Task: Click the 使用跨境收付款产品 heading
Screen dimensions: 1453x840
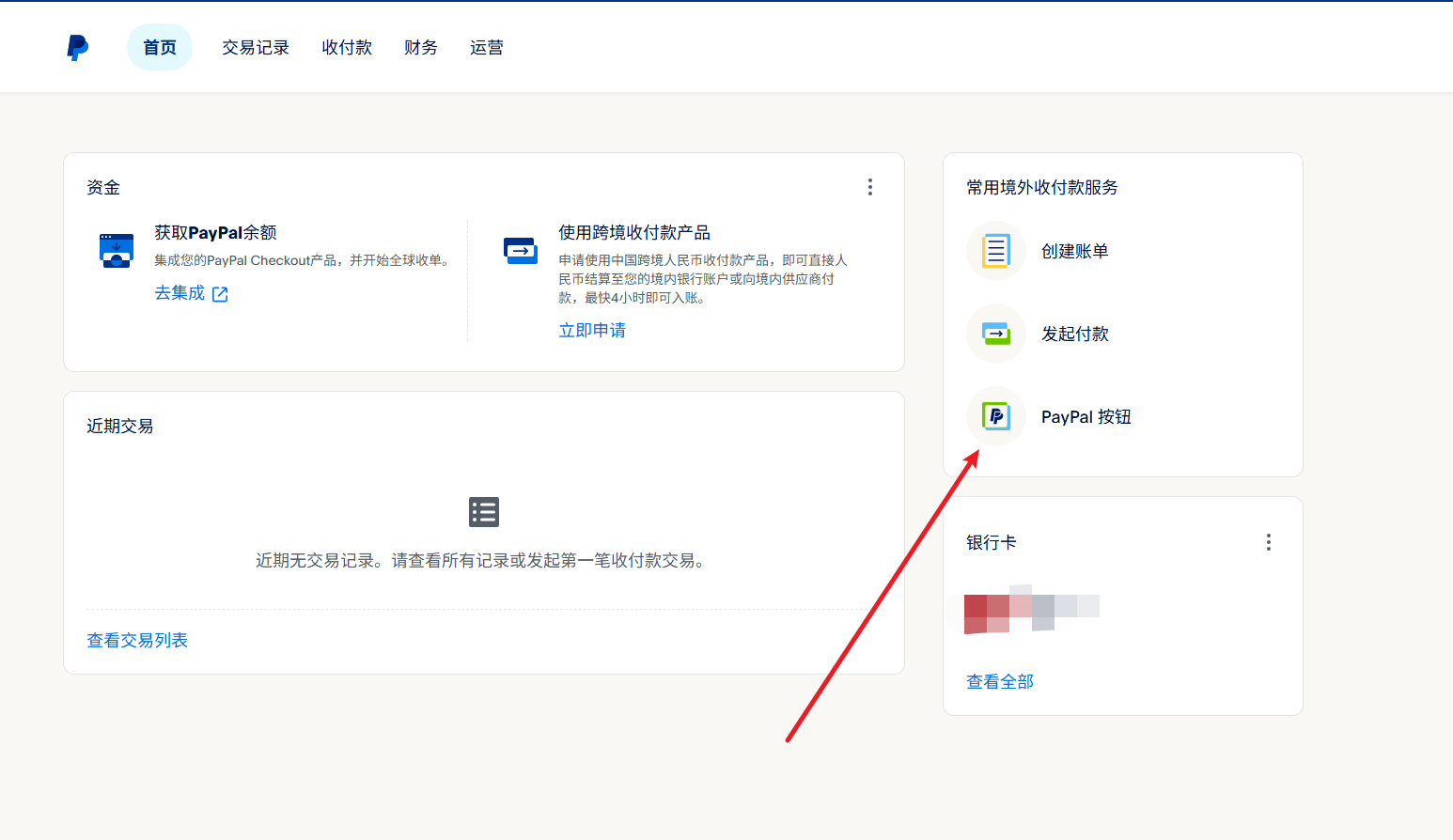Action: [x=634, y=232]
